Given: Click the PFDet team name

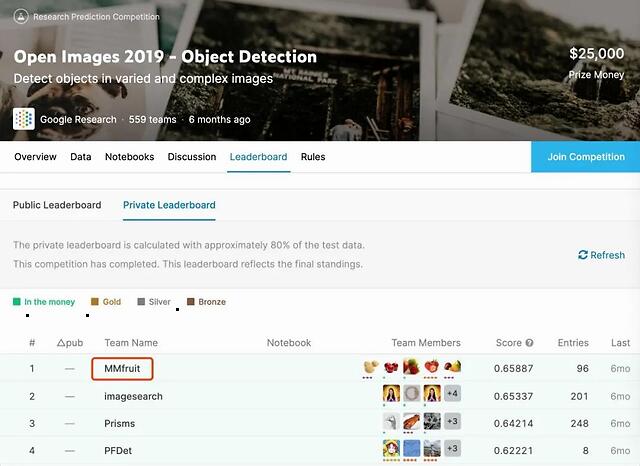Looking at the screenshot, I should pos(118,451).
